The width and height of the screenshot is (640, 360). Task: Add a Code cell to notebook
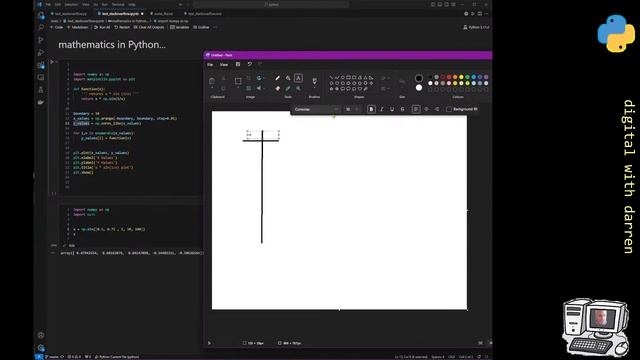(x=56, y=27)
